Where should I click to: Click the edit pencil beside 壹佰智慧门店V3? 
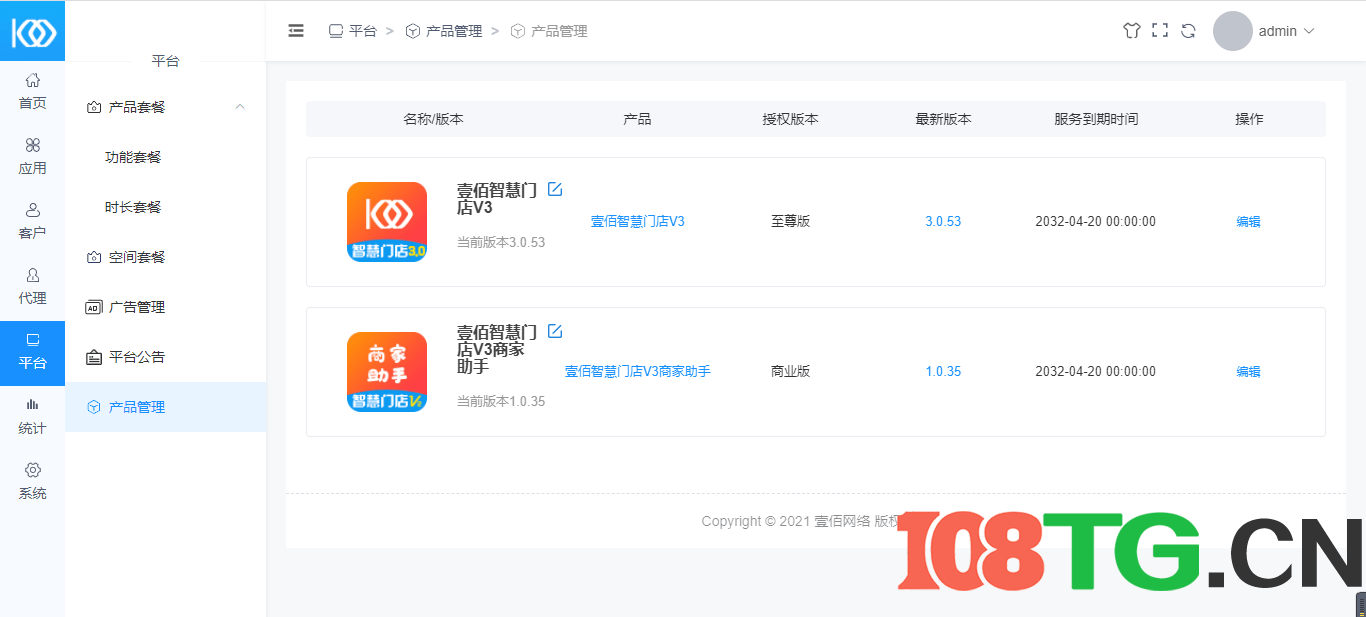(x=556, y=189)
